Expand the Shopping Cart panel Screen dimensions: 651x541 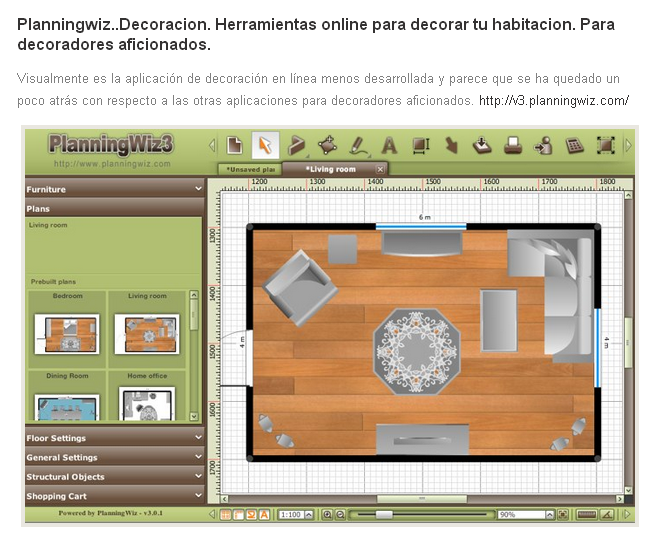115,496
